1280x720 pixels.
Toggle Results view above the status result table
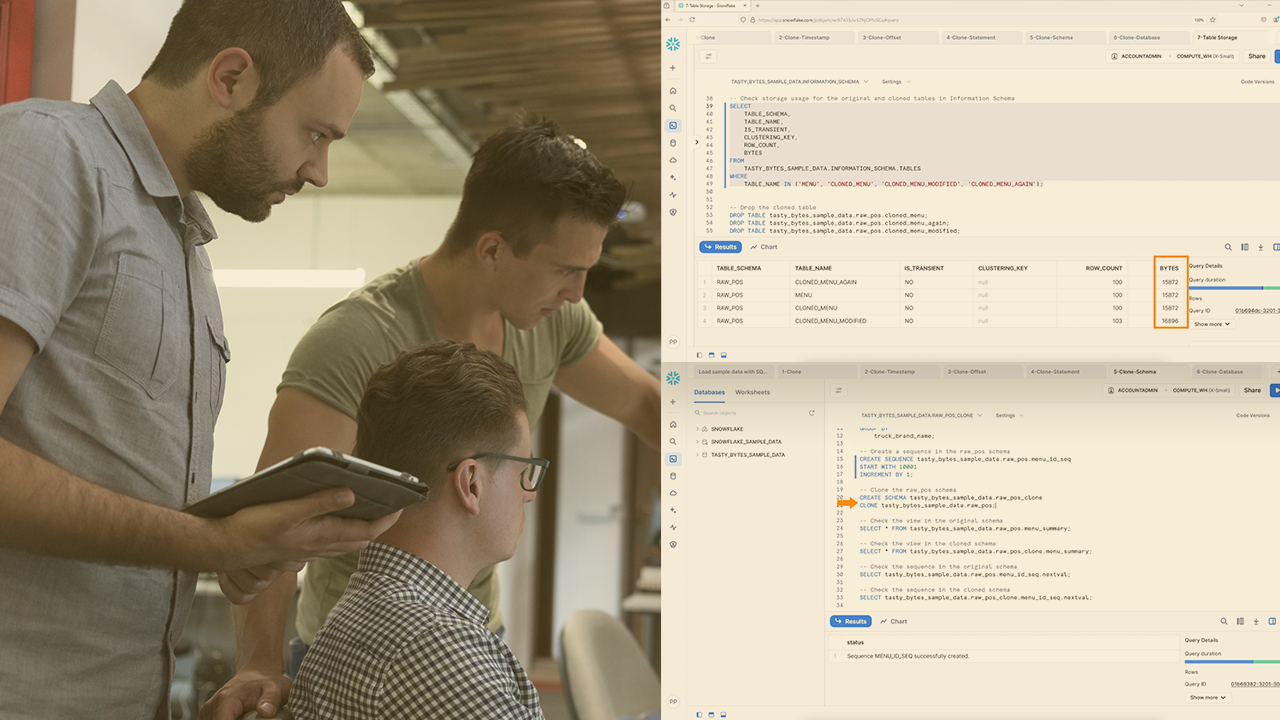[x=850, y=621]
